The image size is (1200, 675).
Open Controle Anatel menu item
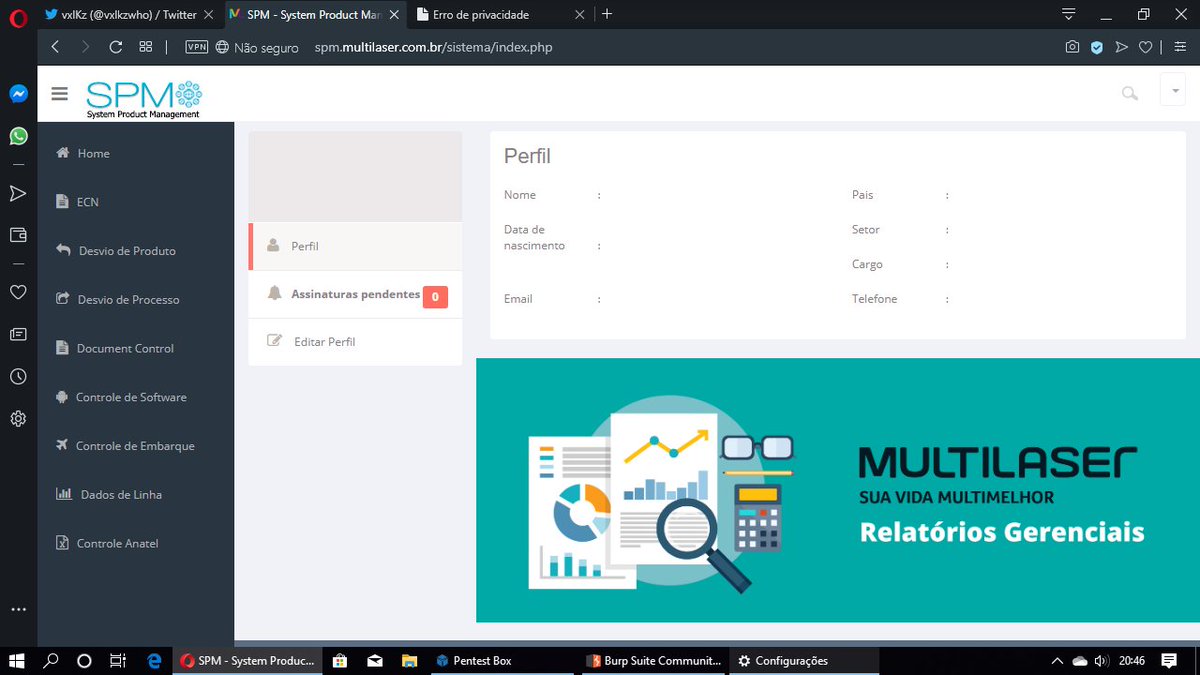tap(136, 544)
